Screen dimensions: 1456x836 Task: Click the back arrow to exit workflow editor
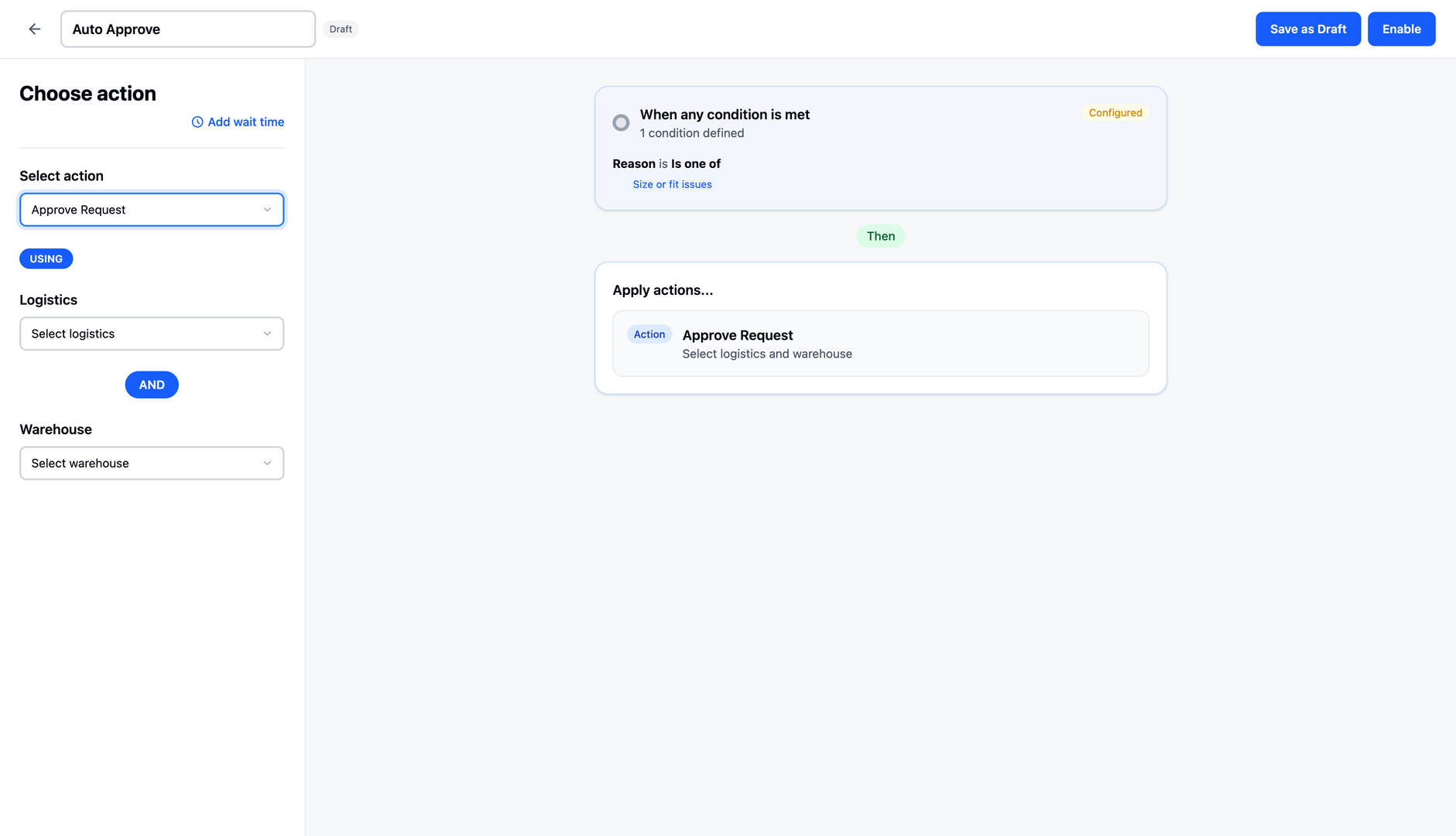(34, 29)
